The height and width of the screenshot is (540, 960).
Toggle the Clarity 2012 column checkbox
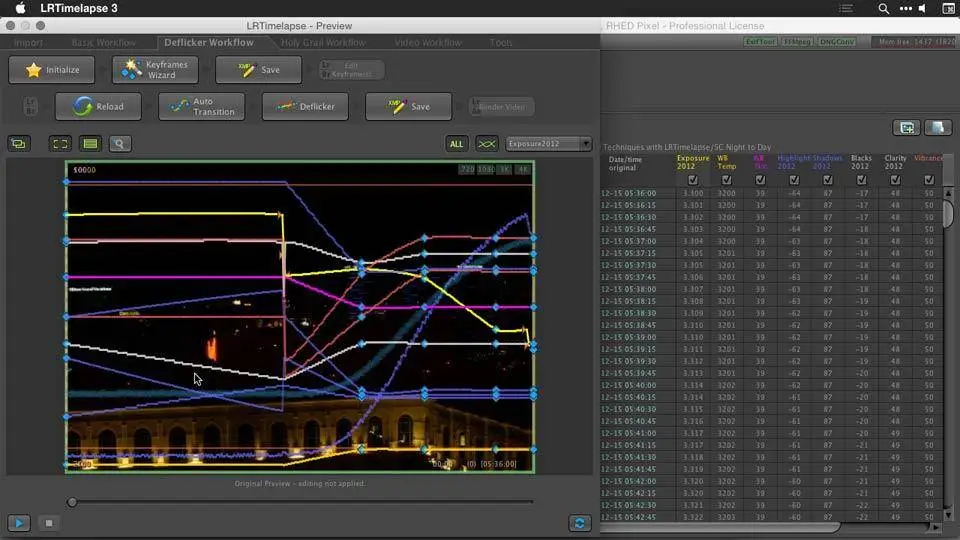[x=895, y=180]
